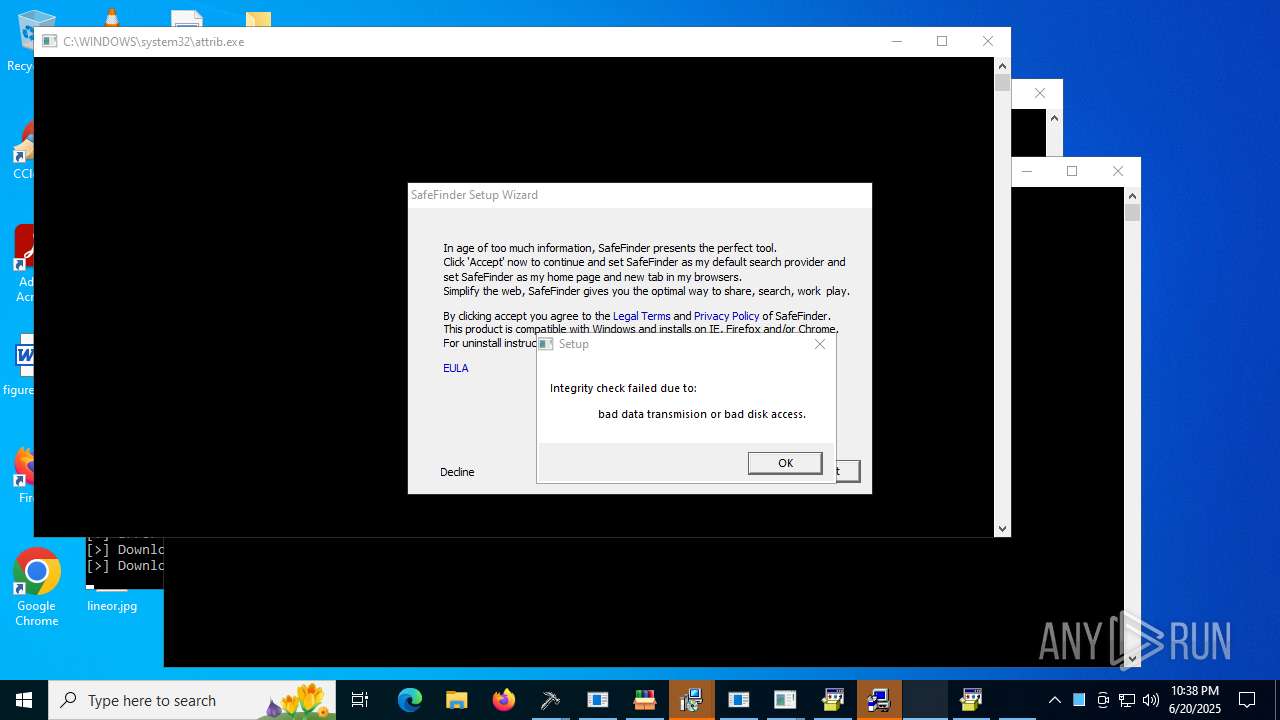Maximize the attrib.exe console window
The height and width of the screenshot is (720, 1280).
(x=942, y=41)
